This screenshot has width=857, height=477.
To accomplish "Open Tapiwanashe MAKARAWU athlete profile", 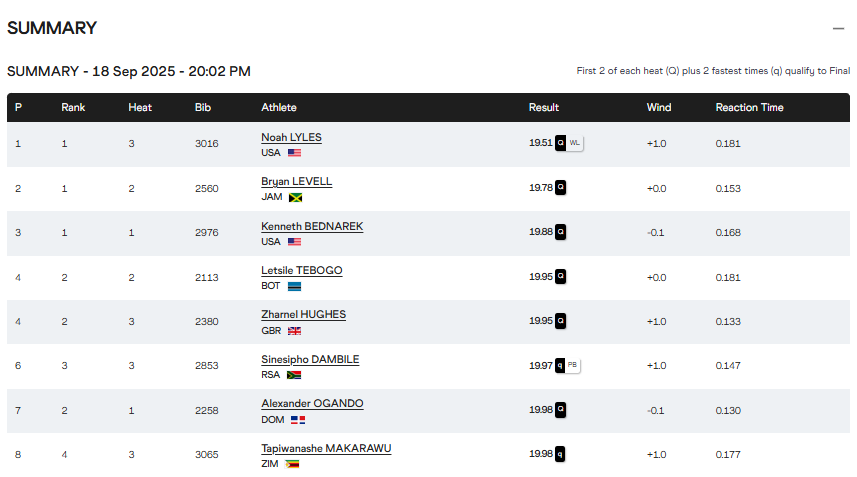I will point(326,448).
